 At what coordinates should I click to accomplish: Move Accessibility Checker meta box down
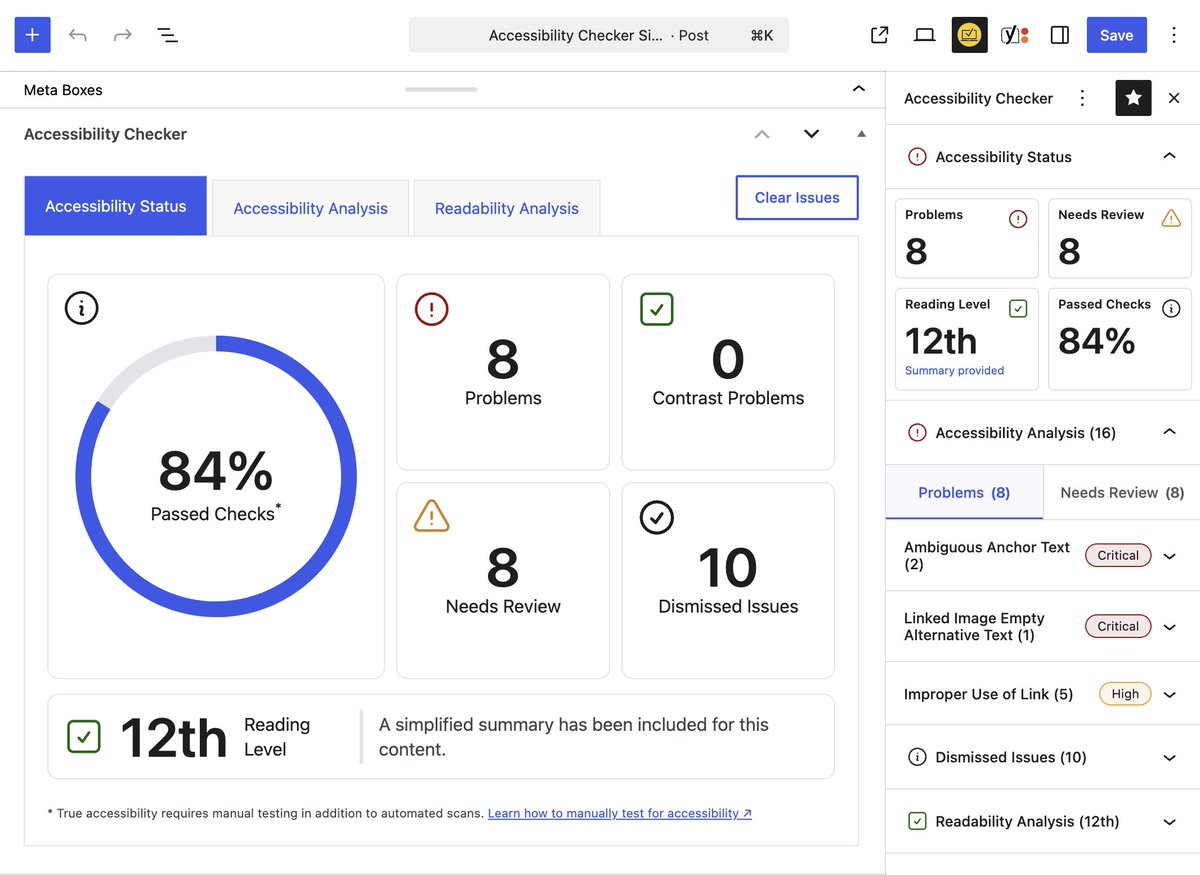point(811,134)
